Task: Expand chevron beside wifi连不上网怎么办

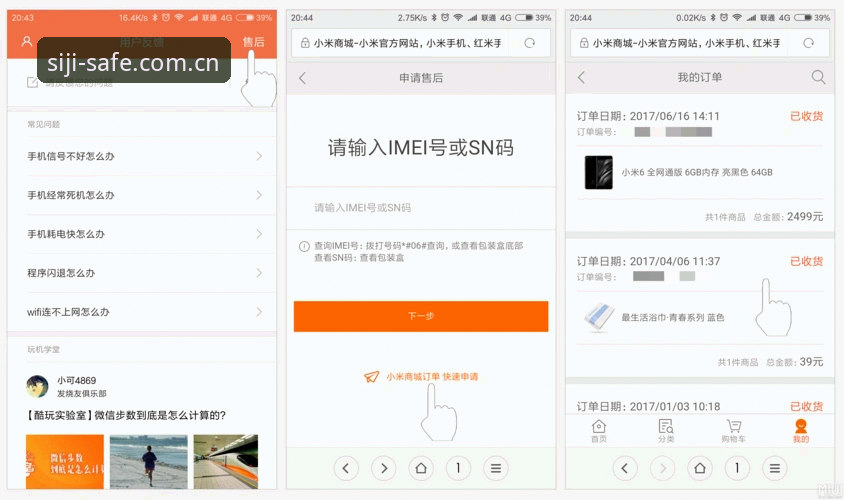Action: pos(259,312)
